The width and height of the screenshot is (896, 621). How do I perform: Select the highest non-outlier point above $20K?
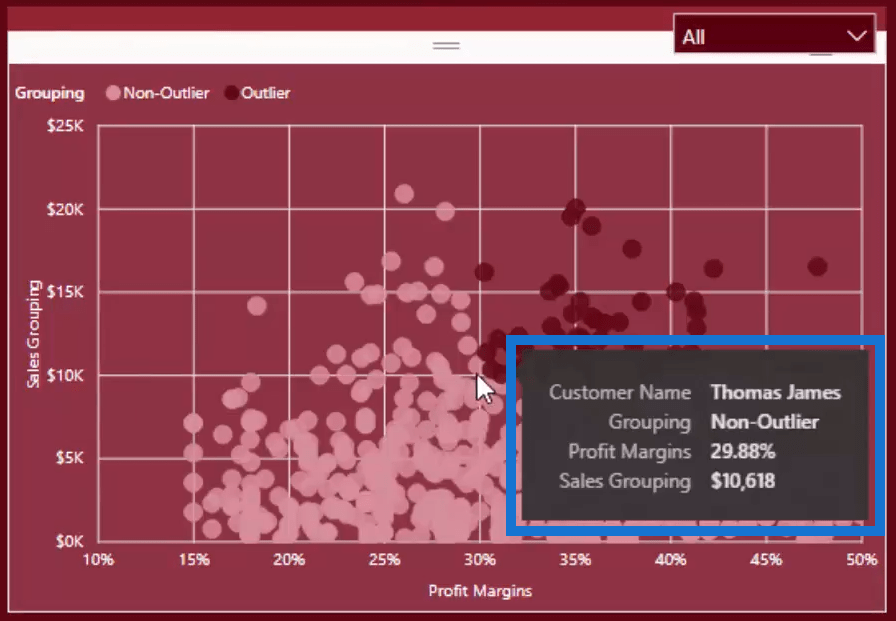point(404,194)
